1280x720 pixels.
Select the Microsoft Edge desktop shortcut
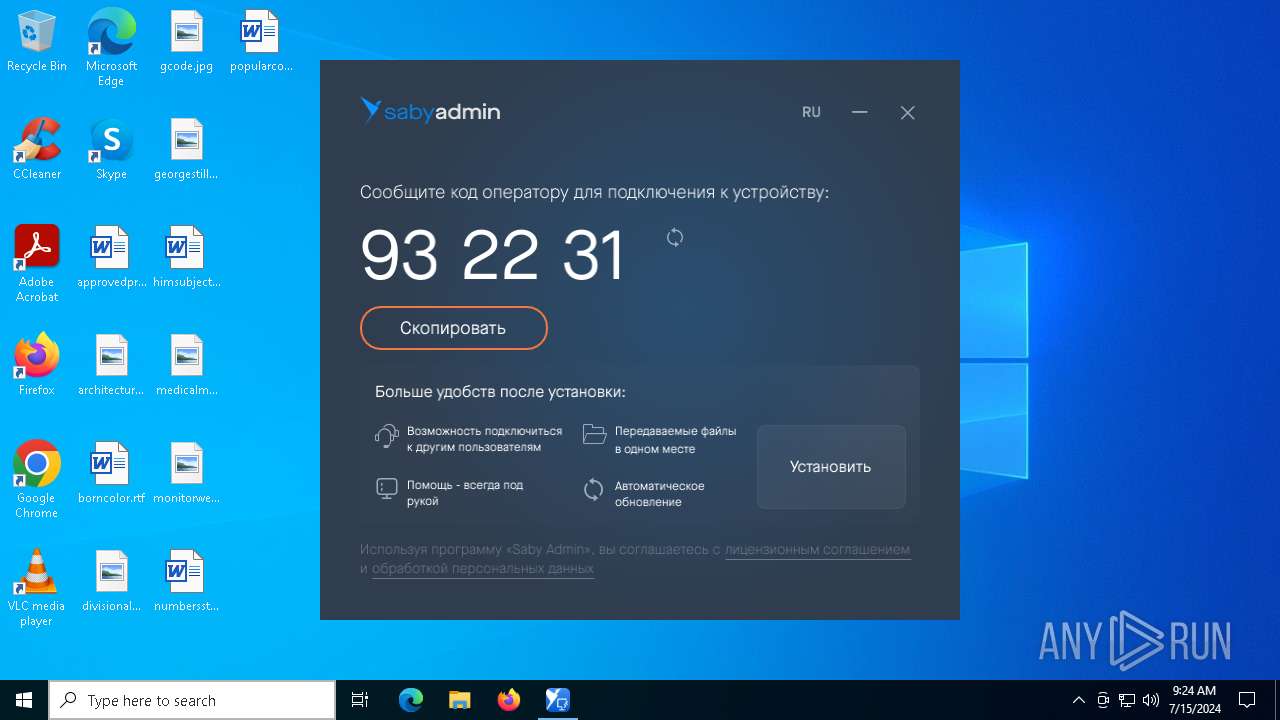tap(111, 48)
